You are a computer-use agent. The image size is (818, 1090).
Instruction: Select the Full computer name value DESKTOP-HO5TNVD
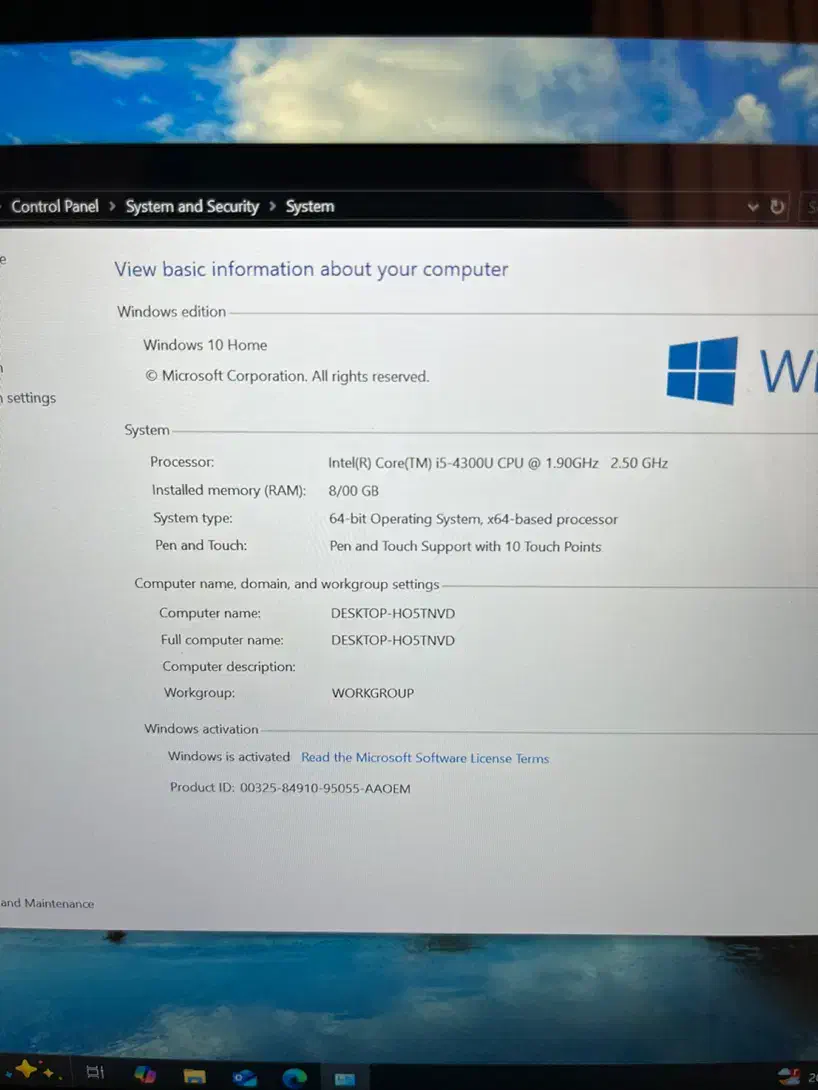point(393,640)
